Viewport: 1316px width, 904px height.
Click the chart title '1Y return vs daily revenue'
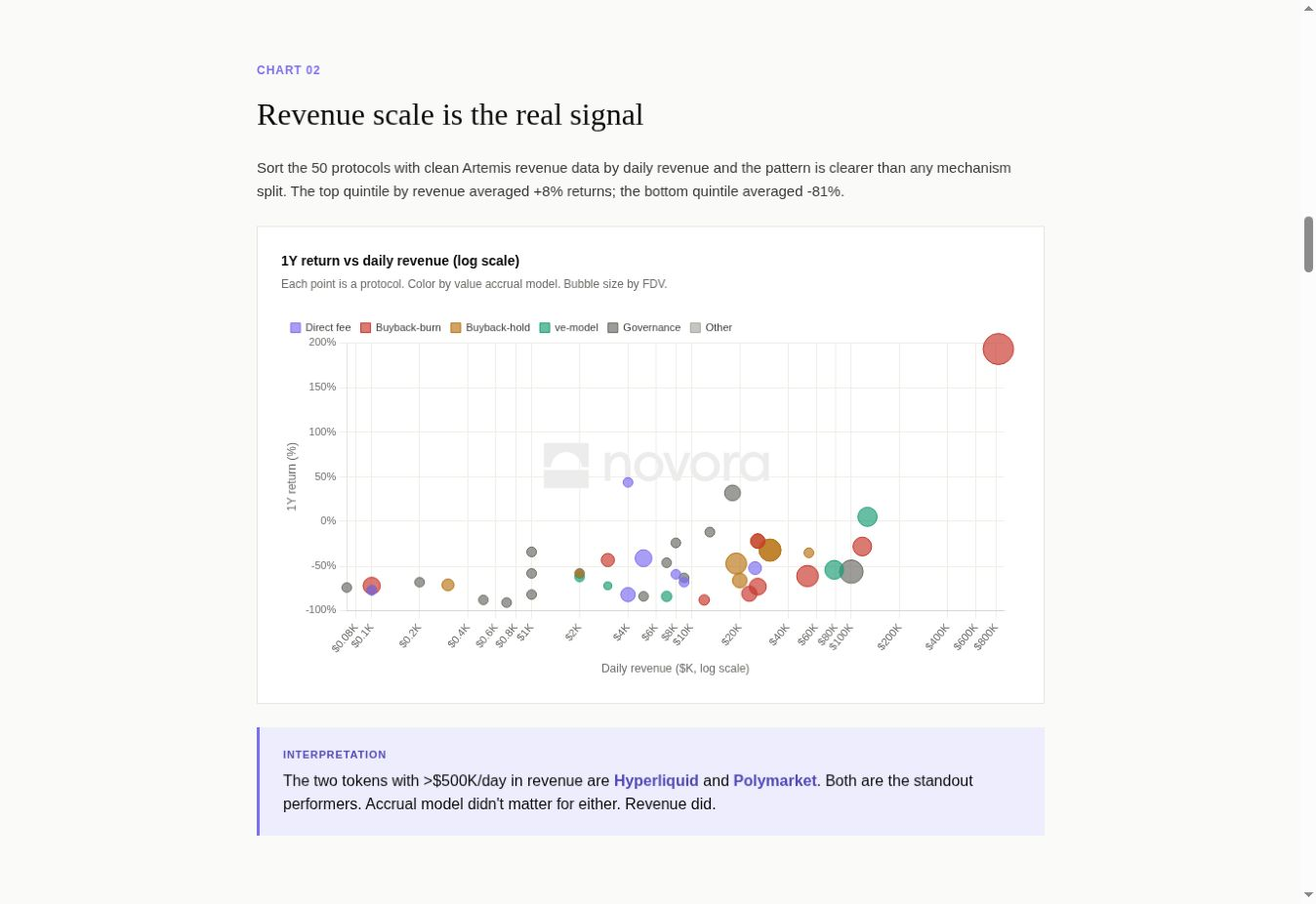pos(400,261)
